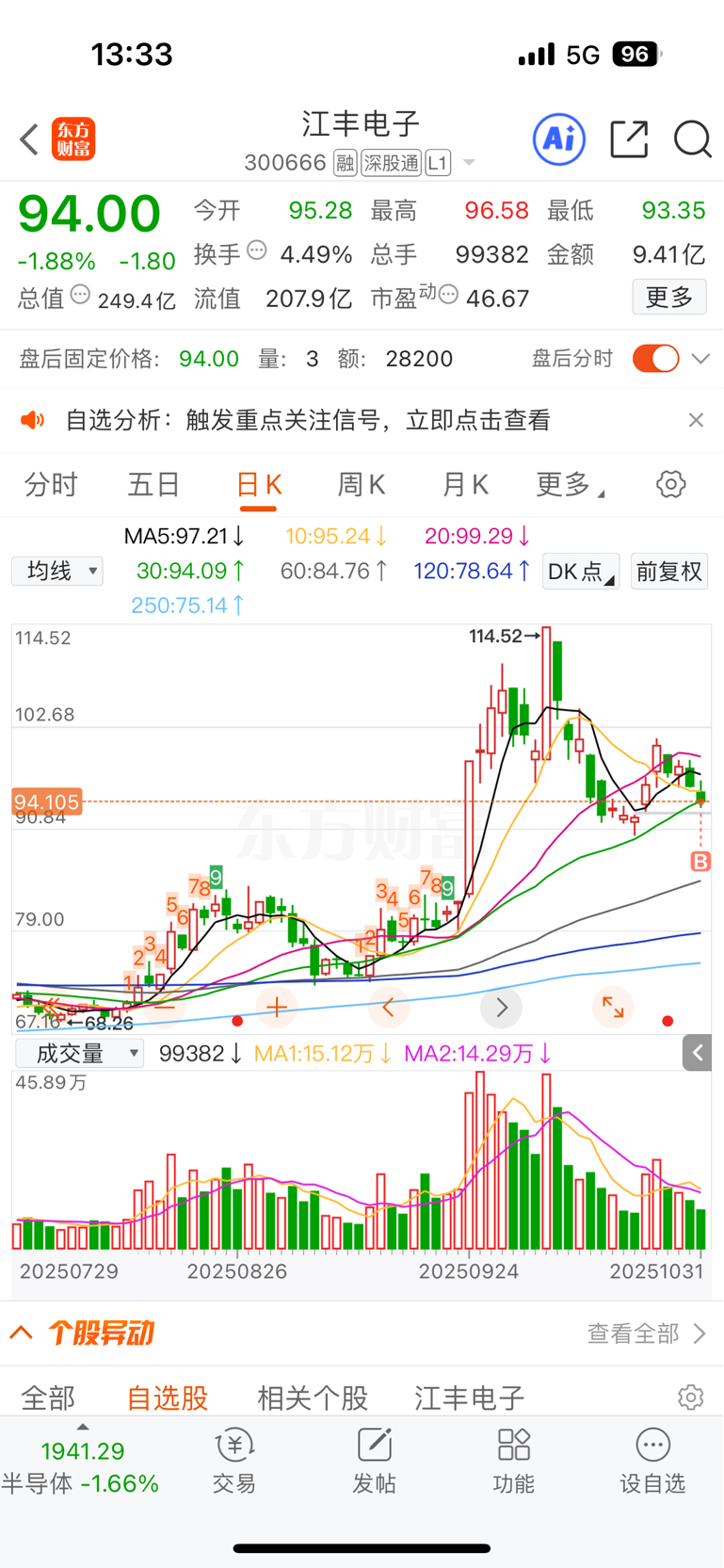The image size is (724, 1568).
Task: Move chart left with arrow icon
Action: click(x=389, y=1008)
